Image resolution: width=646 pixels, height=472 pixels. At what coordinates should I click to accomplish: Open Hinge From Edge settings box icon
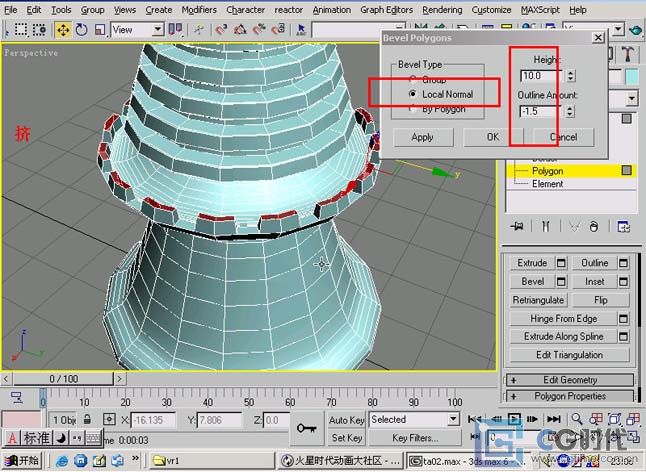tap(623, 318)
